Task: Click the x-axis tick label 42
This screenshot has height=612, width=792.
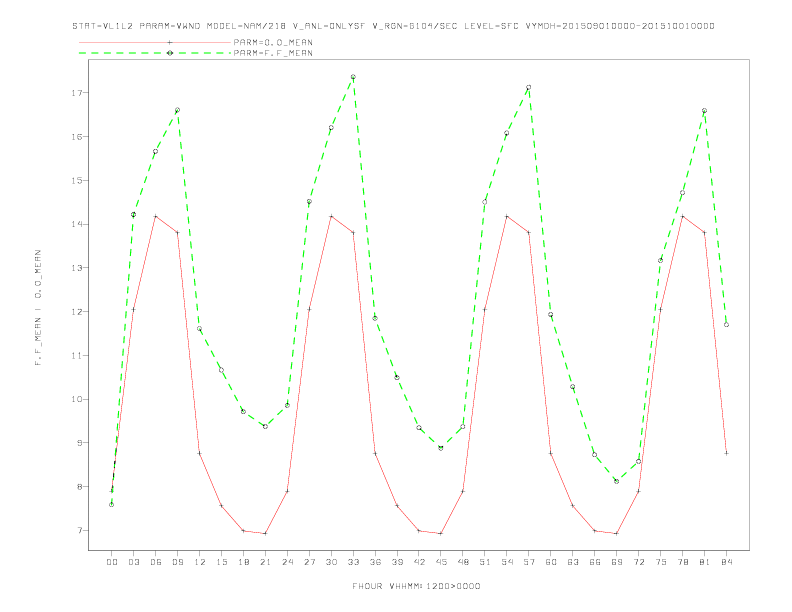Action: pyautogui.click(x=419, y=562)
